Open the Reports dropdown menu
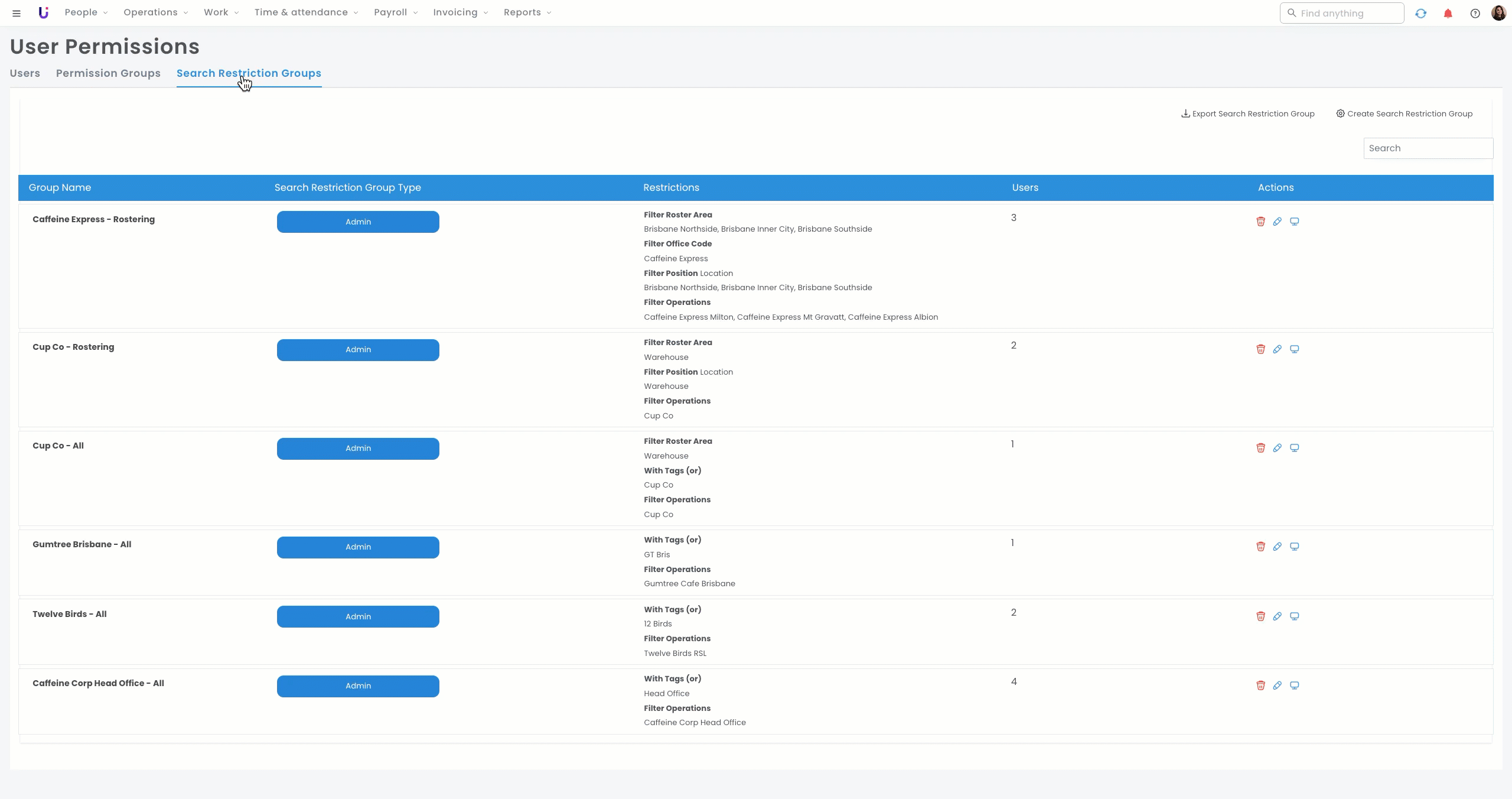This screenshot has height=799, width=1512. tap(527, 12)
